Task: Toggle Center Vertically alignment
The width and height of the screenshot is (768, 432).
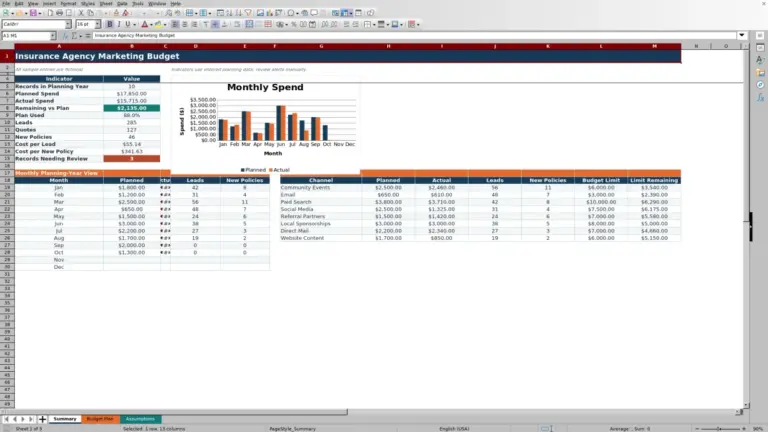Action: 215,24
